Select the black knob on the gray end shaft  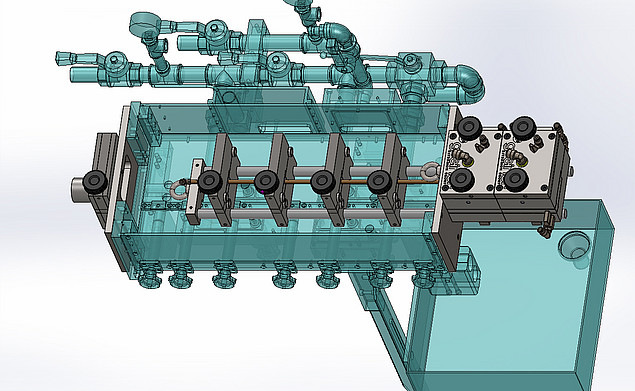(x=96, y=181)
